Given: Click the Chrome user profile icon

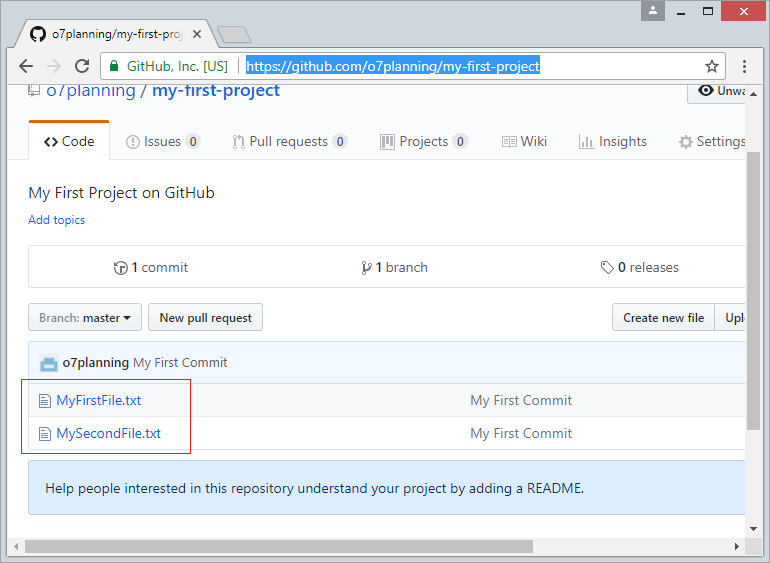Looking at the screenshot, I should click(x=653, y=11).
